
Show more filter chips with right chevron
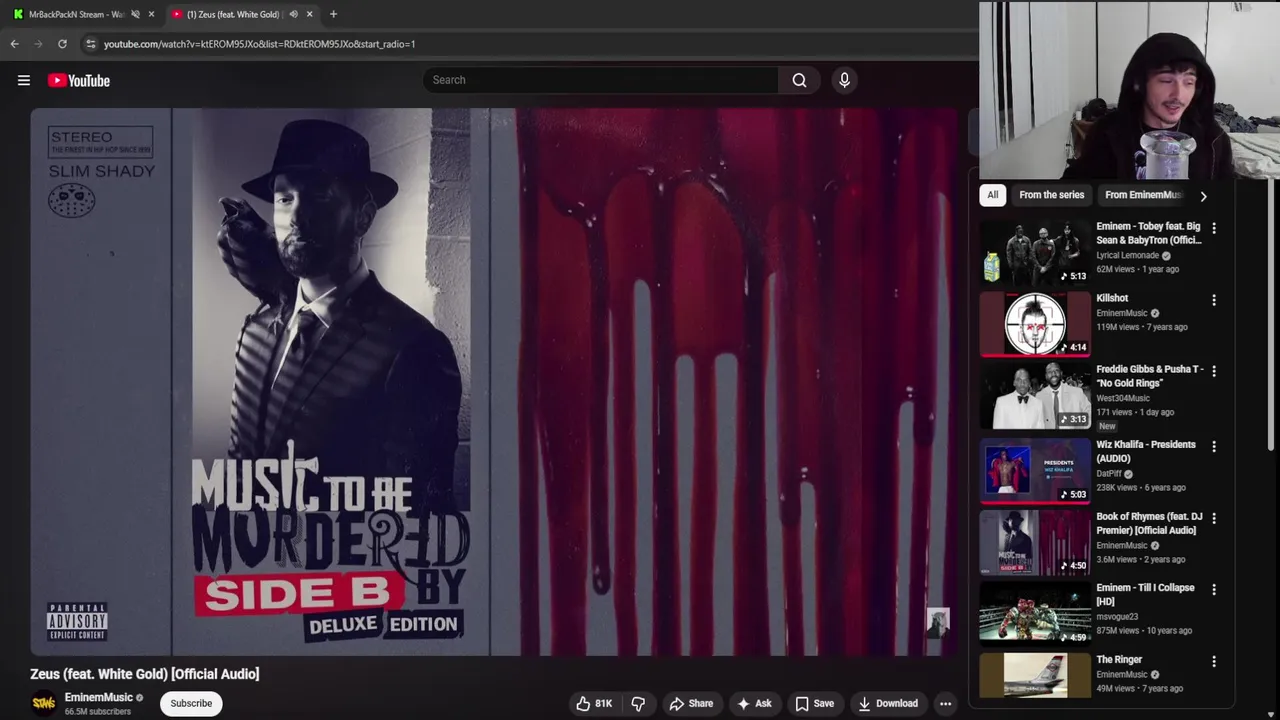pyautogui.click(x=1203, y=196)
